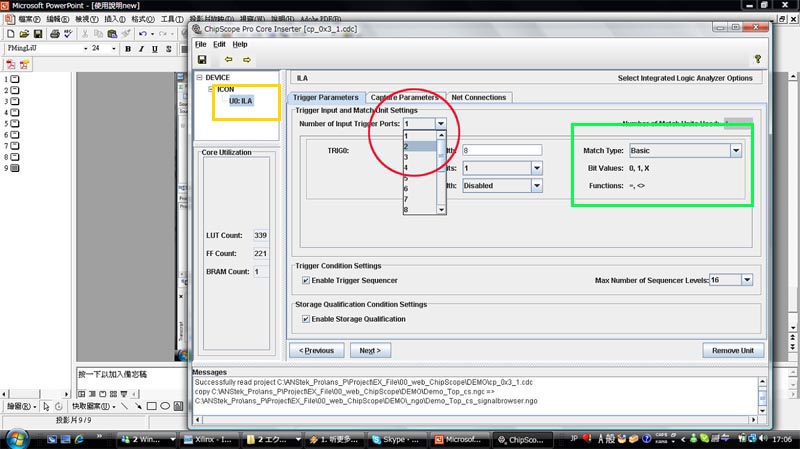Viewport: 800px width, 449px height.
Task: Click the PowerPoint notes area text
Action: click(x=113, y=374)
